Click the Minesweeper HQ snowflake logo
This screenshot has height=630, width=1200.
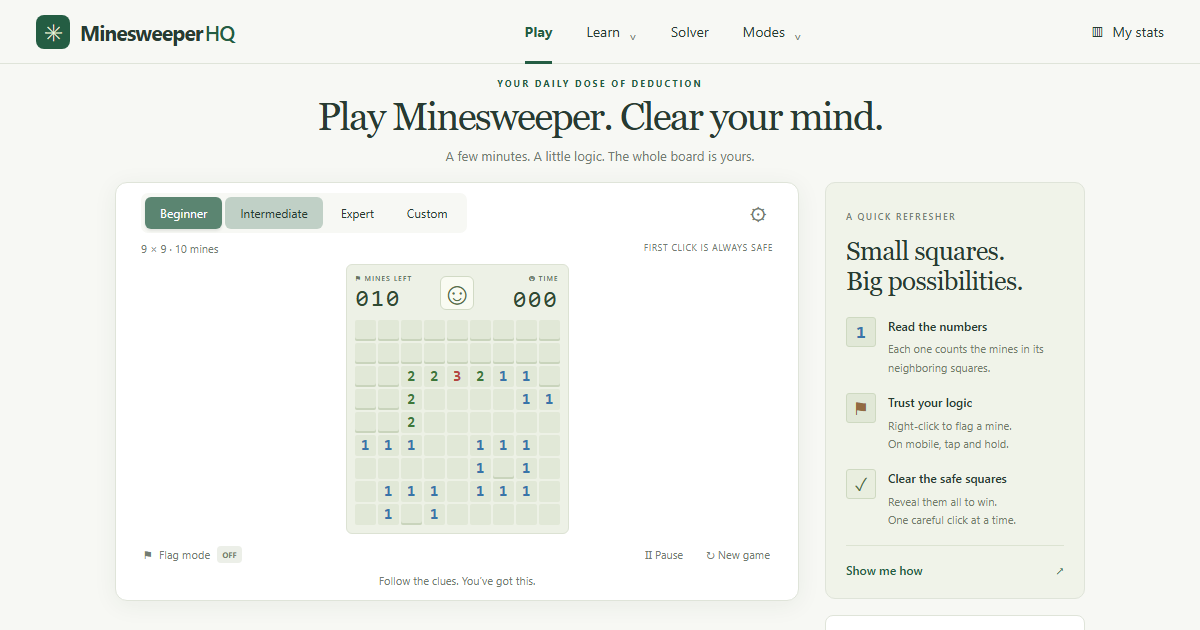(53, 32)
